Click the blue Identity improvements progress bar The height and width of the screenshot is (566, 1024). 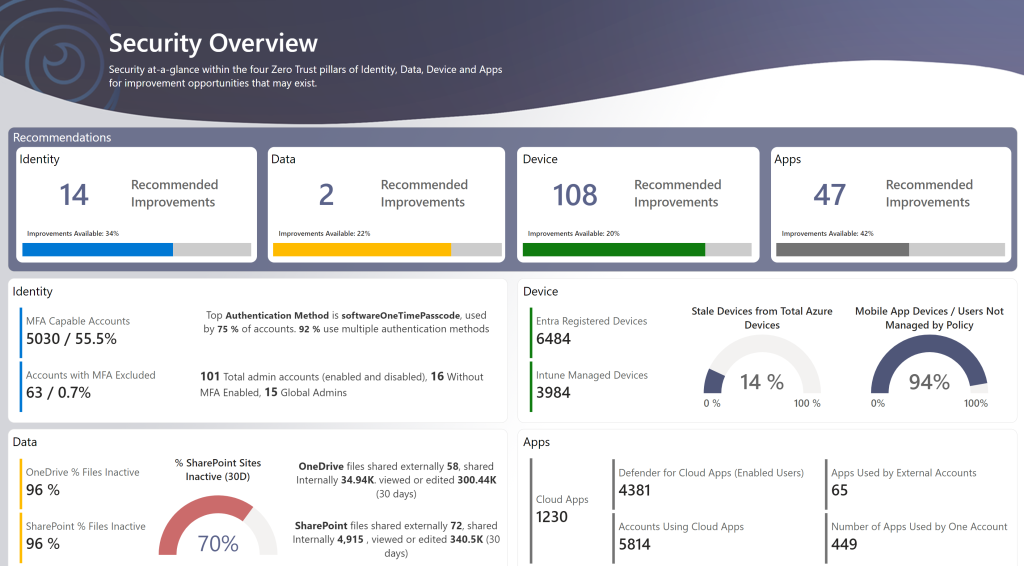point(98,249)
